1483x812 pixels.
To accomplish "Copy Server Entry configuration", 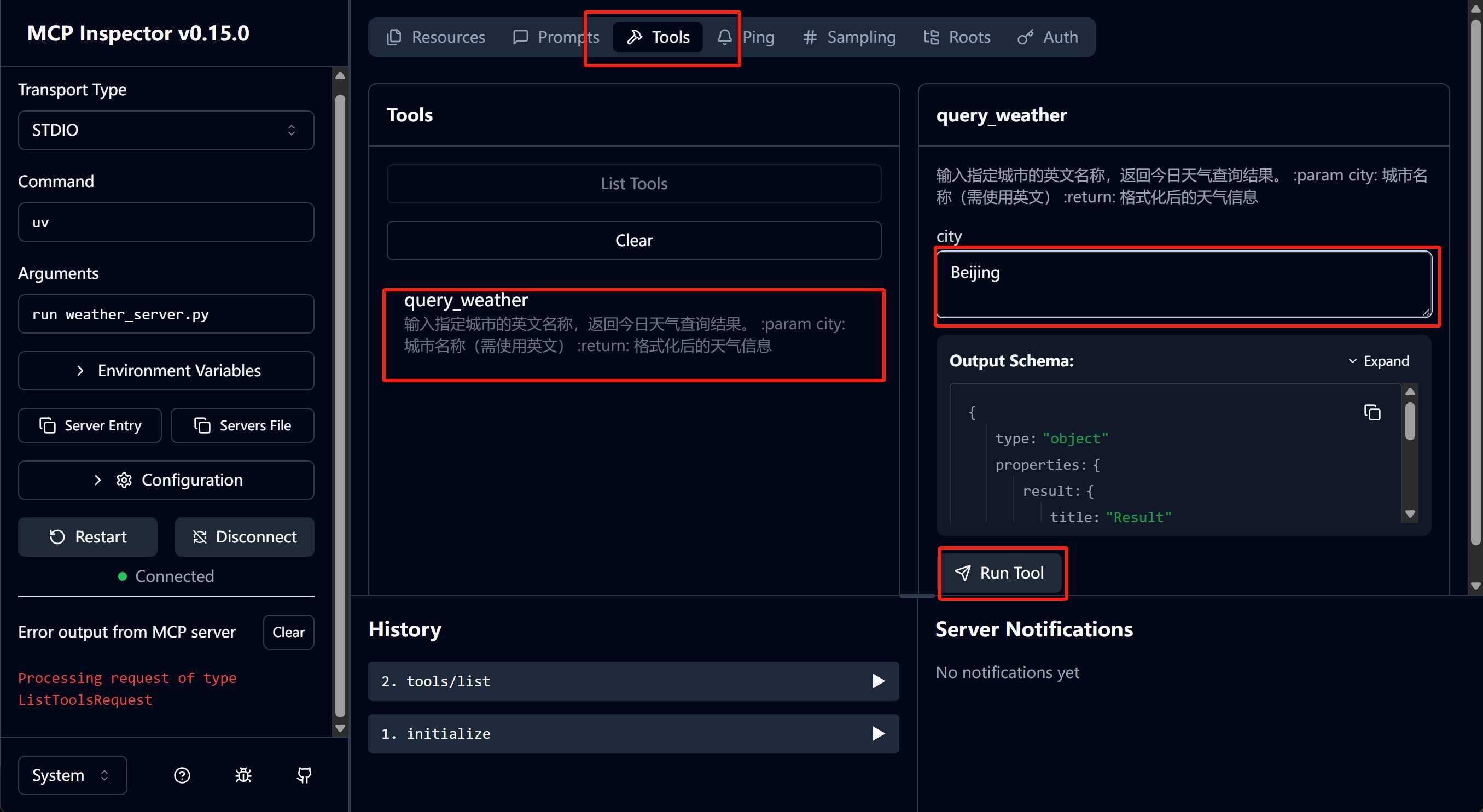I will pos(90,425).
